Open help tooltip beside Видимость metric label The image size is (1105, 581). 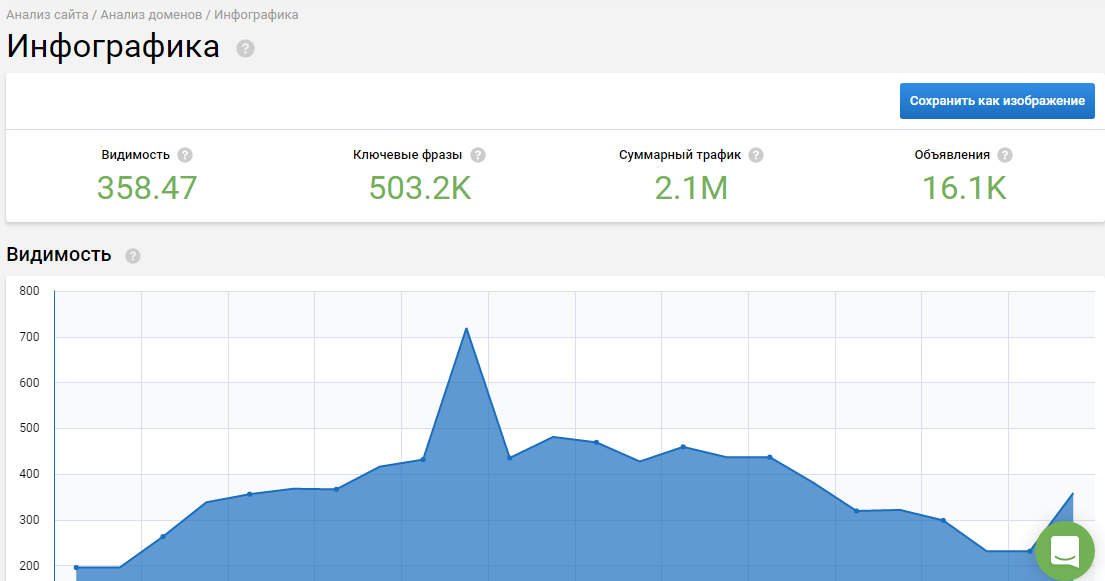(x=185, y=155)
